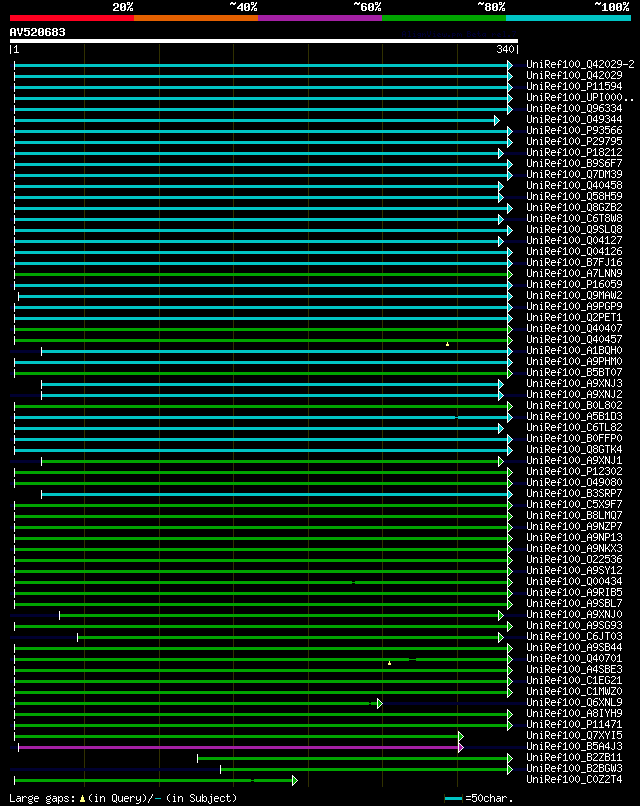Viewport: 640px width, 806px height.
Task: Open the UniRef100_B9S6F7 hit label
Action: (x=574, y=163)
